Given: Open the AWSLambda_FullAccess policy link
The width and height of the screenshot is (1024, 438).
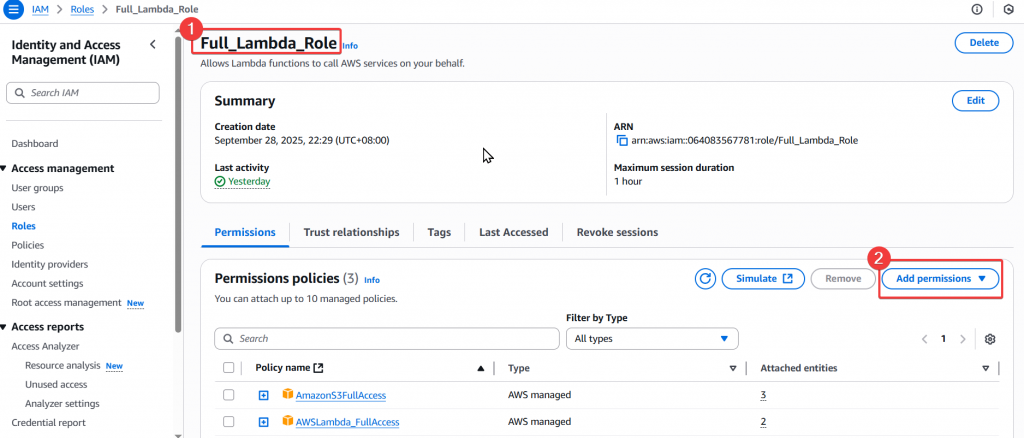Looking at the screenshot, I should (x=347, y=422).
